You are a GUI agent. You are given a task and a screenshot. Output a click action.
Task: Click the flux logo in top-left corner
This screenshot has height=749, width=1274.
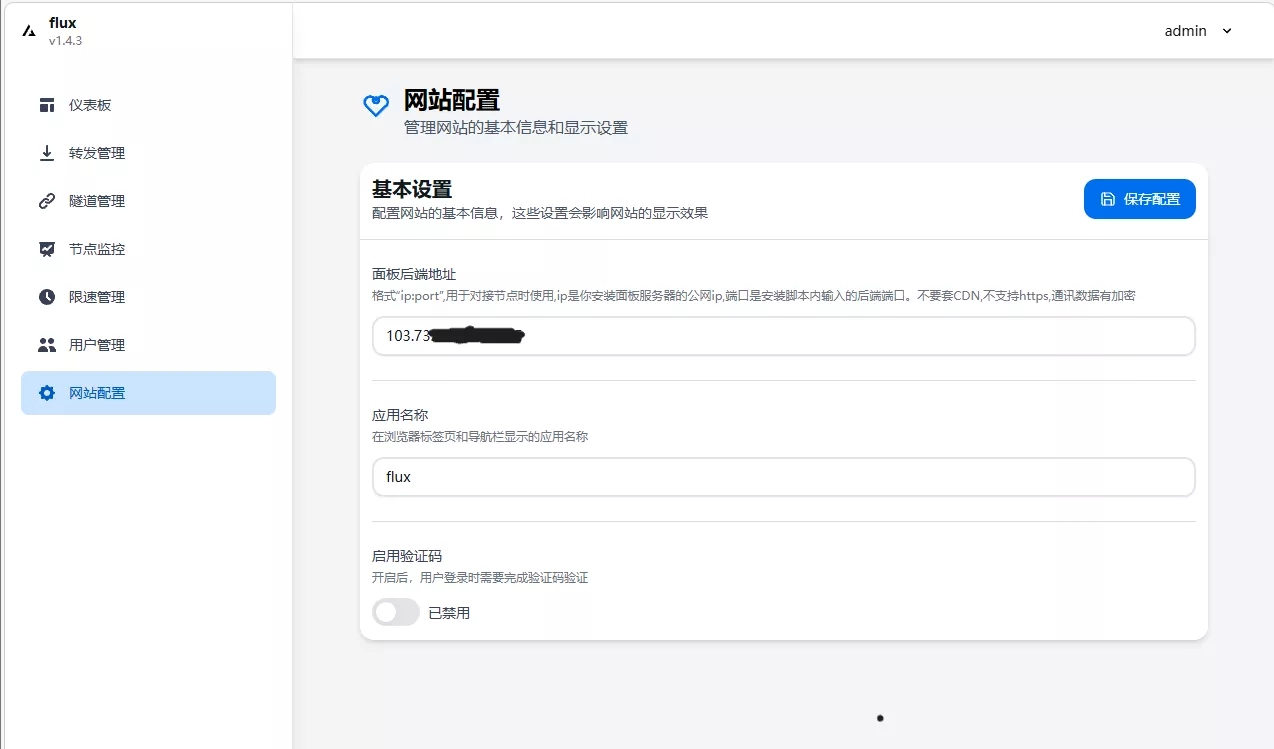tap(27, 30)
